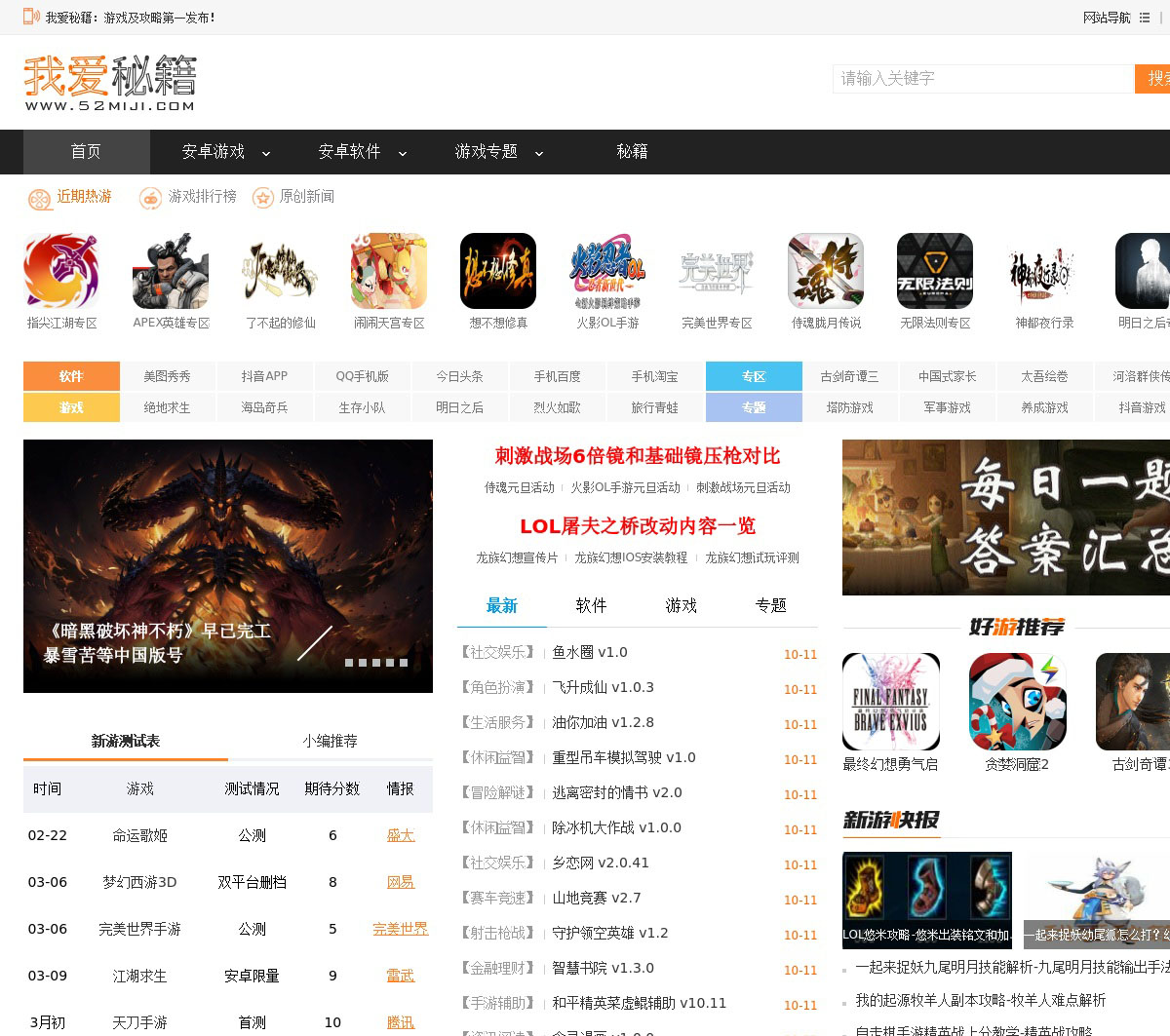Select the 小编推荐 tab
The width and height of the screenshot is (1170, 1036).
click(331, 741)
